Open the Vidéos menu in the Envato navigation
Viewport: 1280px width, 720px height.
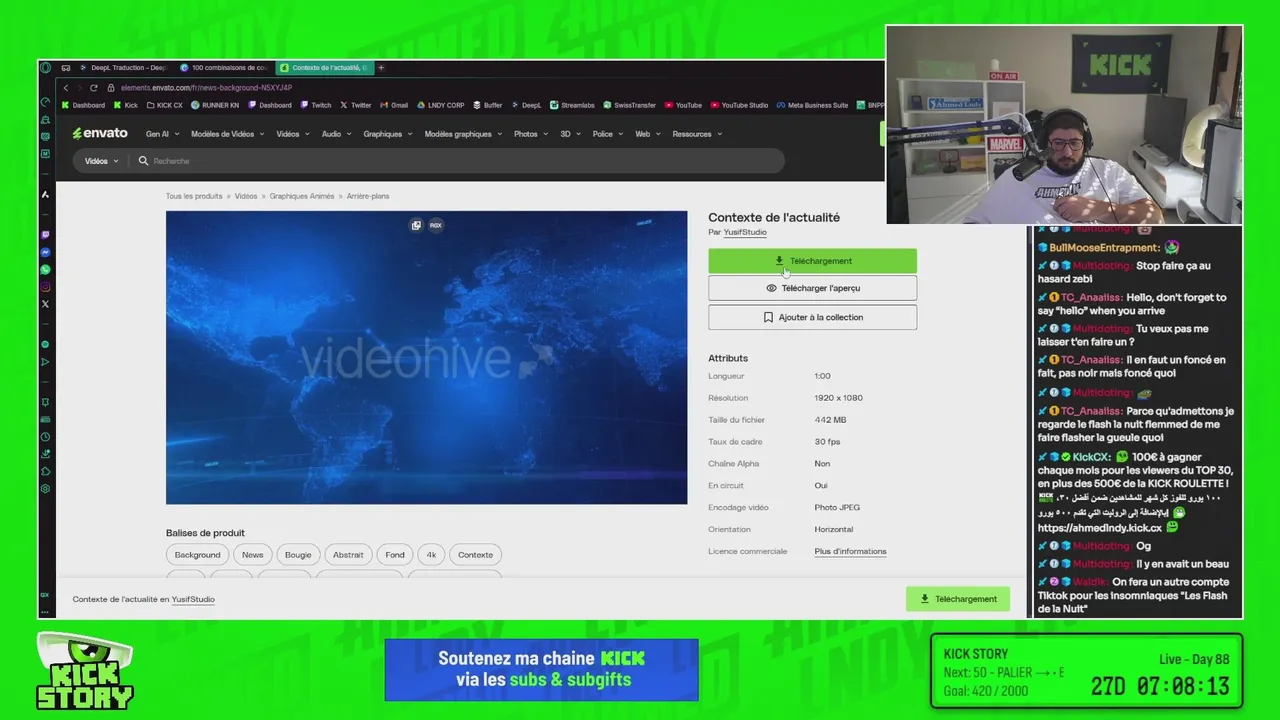(x=292, y=134)
